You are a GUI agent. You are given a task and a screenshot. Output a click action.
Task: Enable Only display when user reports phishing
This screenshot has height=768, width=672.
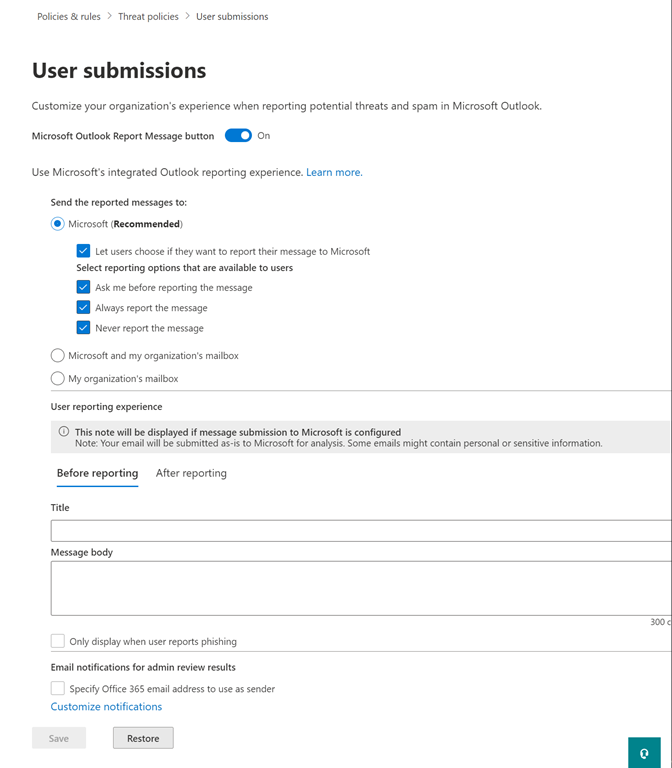click(58, 641)
